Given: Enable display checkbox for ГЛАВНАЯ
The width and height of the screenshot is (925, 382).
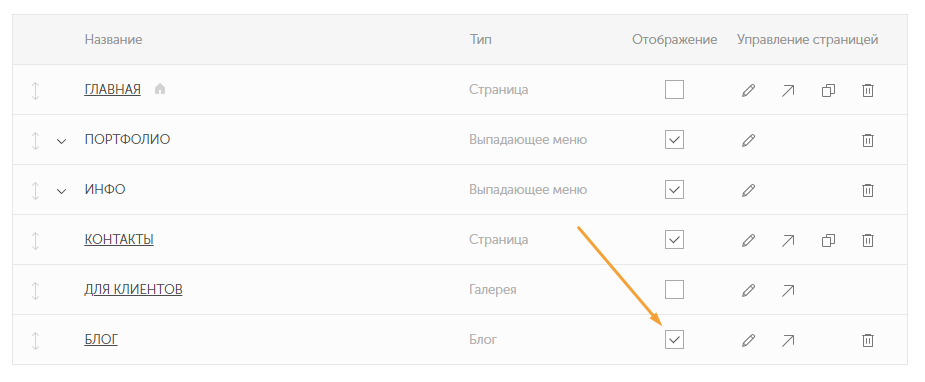Looking at the screenshot, I should (x=674, y=90).
